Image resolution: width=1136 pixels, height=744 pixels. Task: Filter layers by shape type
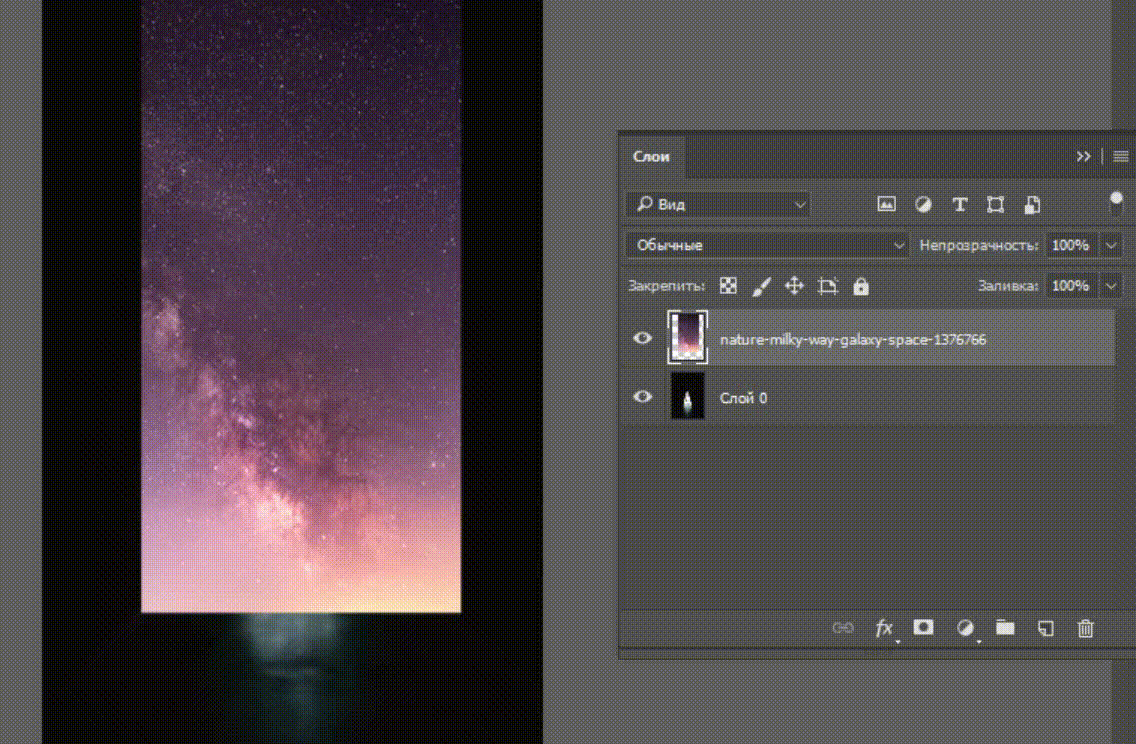995,204
